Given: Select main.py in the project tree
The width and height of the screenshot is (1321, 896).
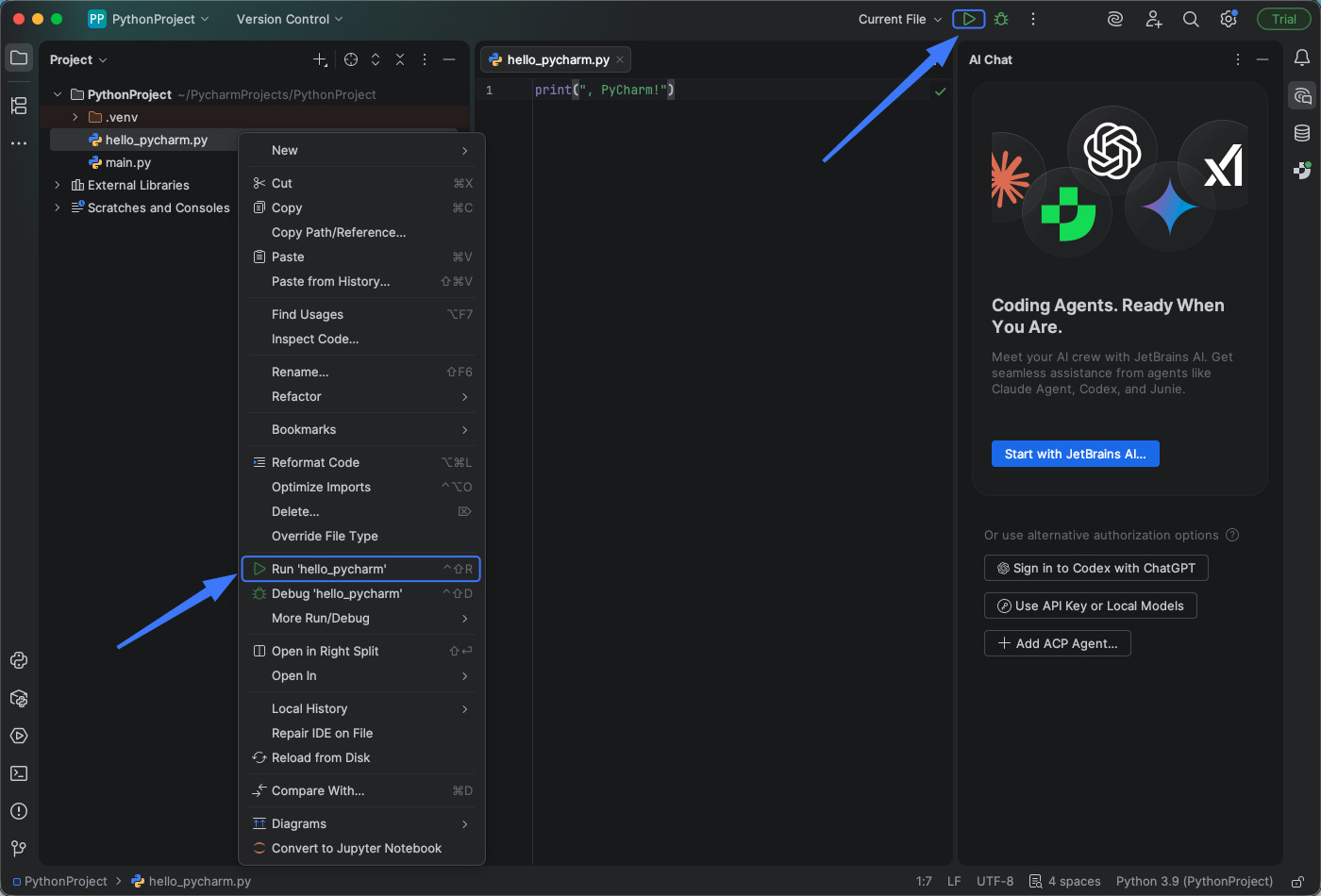Looking at the screenshot, I should click(x=128, y=162).
